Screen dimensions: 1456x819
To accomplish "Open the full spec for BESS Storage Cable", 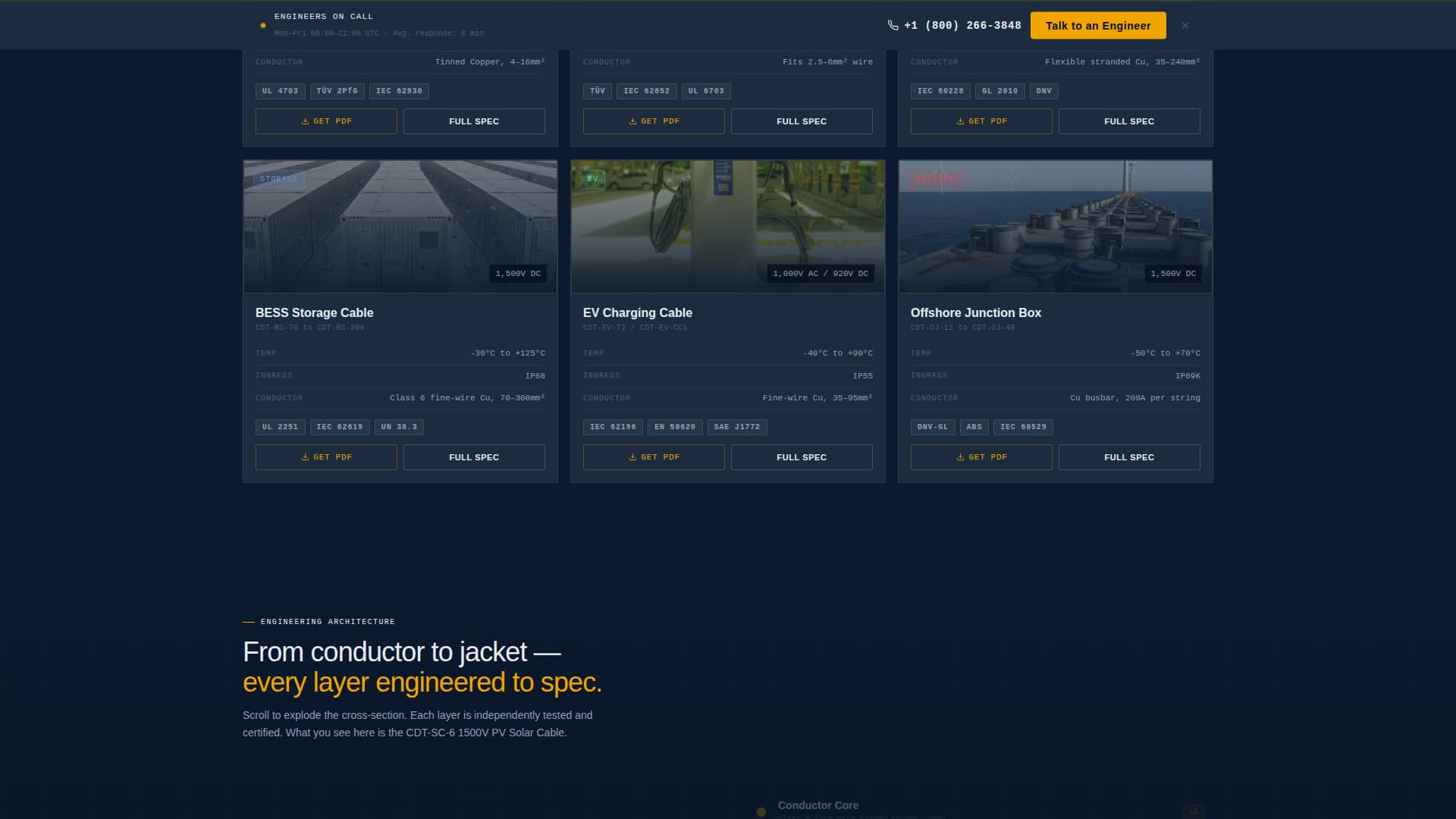I will click(x=474, y=457).
